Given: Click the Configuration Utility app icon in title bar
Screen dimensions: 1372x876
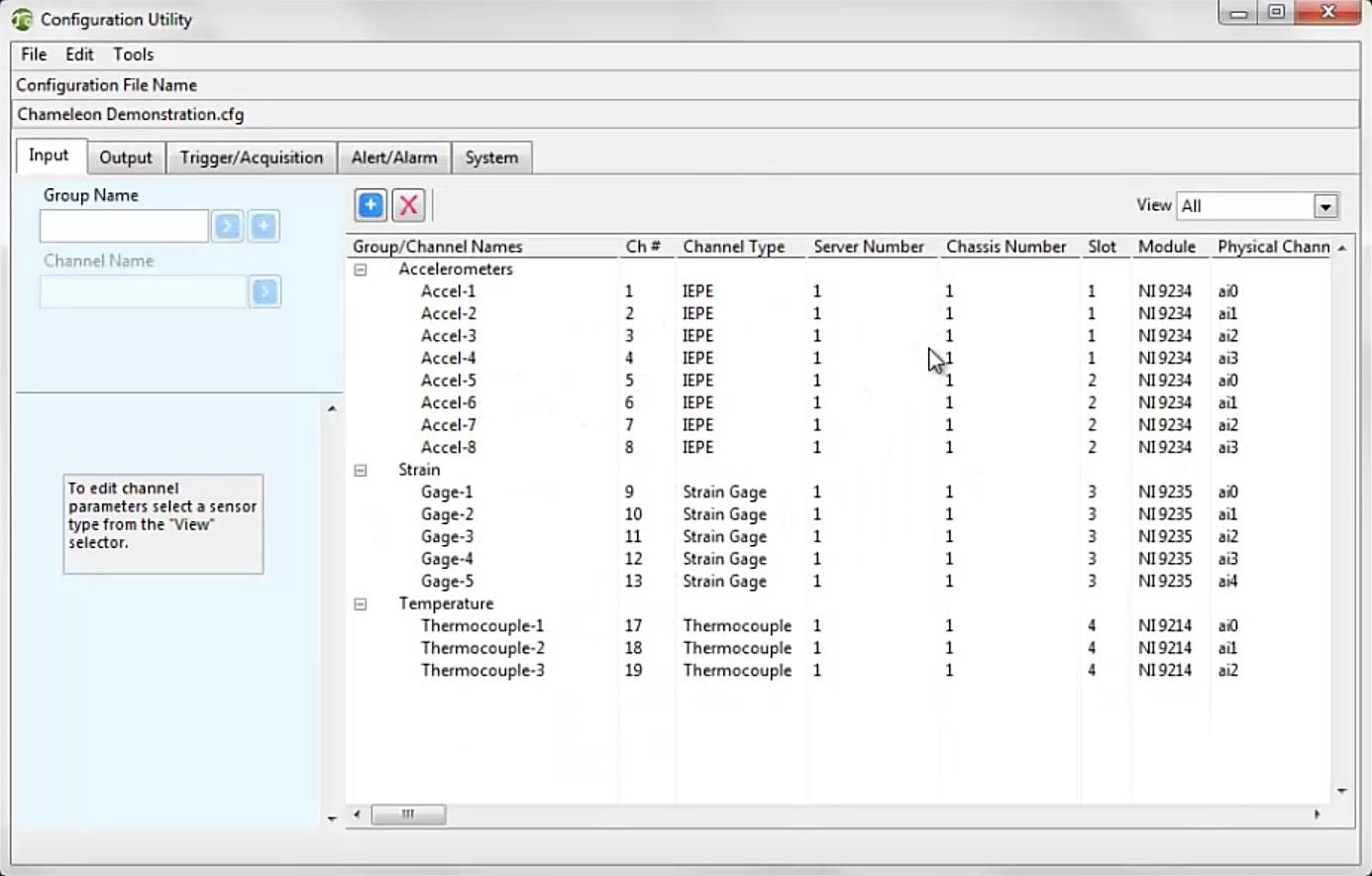Looking at the screenshot, I should (x=22, y=19).
